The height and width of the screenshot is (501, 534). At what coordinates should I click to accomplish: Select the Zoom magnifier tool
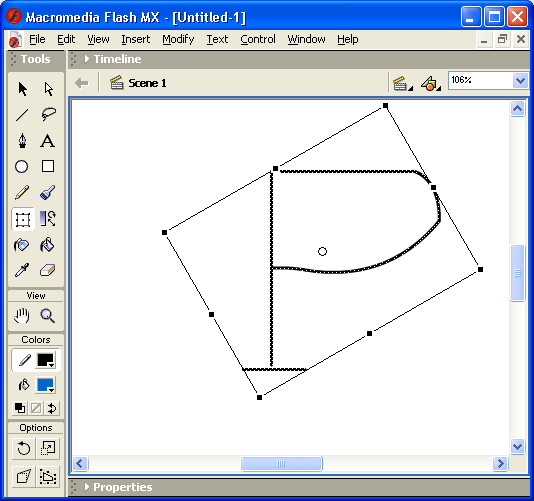click(x=48, y=316)
